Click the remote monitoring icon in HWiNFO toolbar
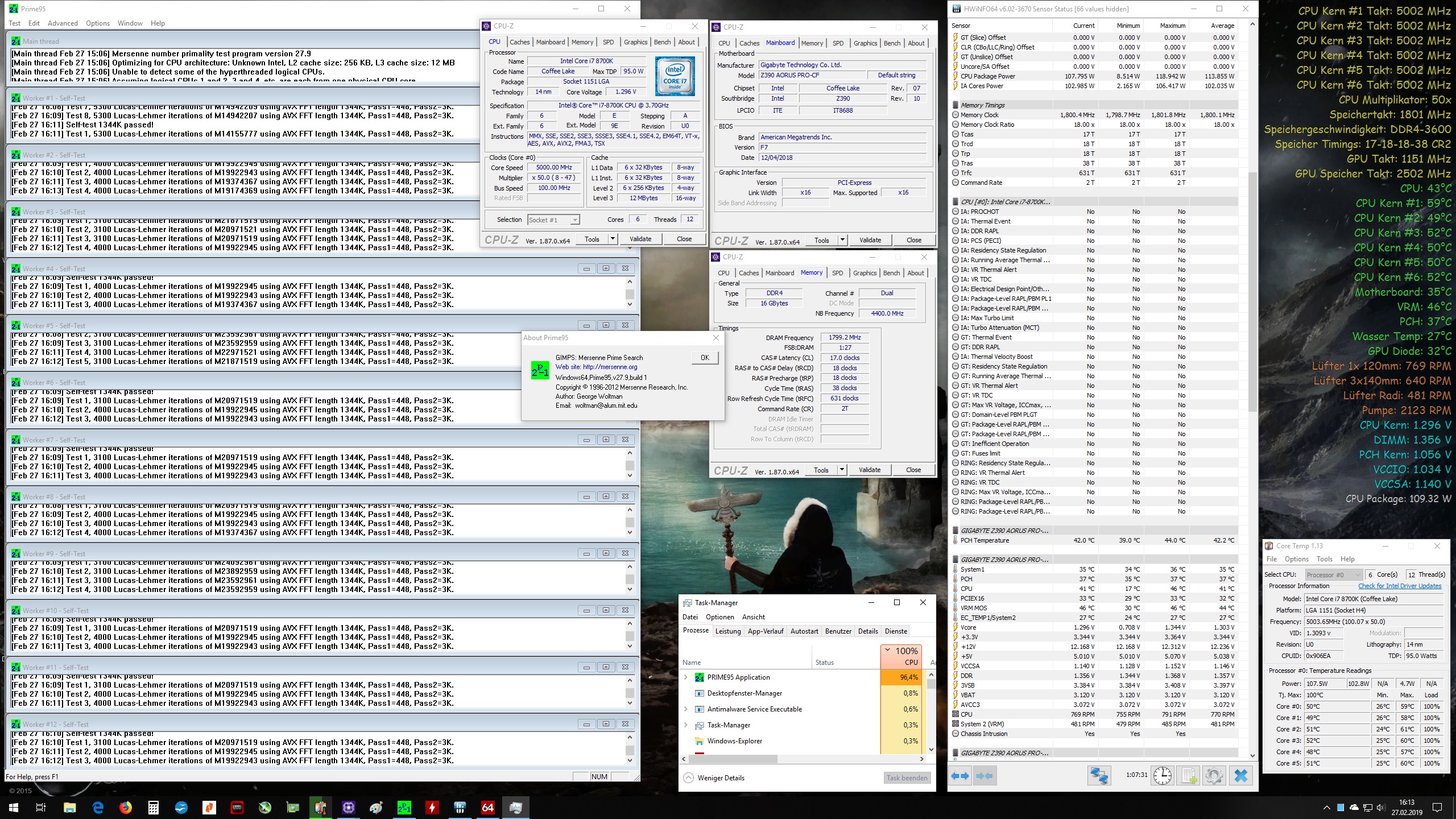The width and height of the screenshot is (1456, 819). pyautogui.click(x=1100, y=776)
